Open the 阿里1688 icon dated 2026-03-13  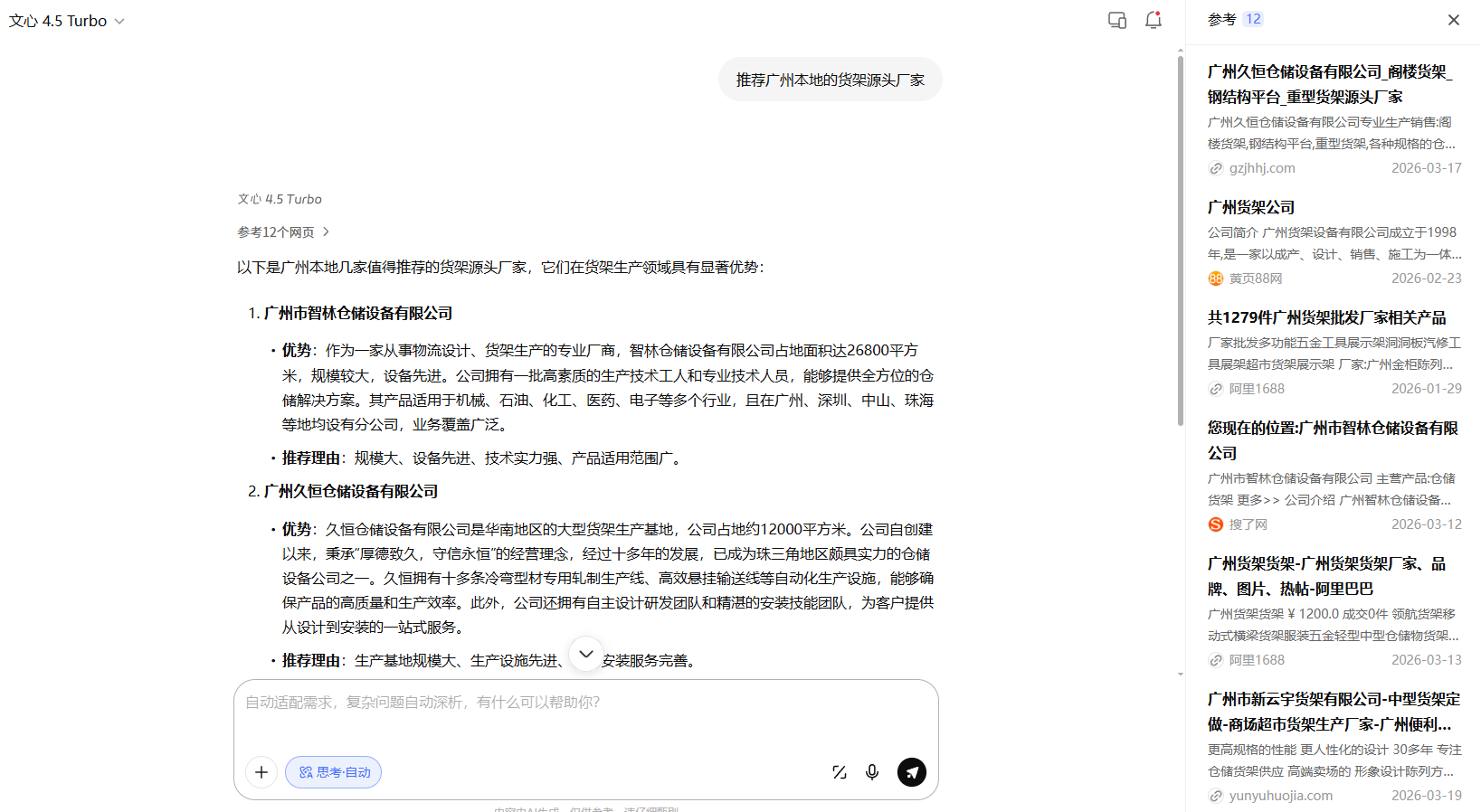[1216, 660]
